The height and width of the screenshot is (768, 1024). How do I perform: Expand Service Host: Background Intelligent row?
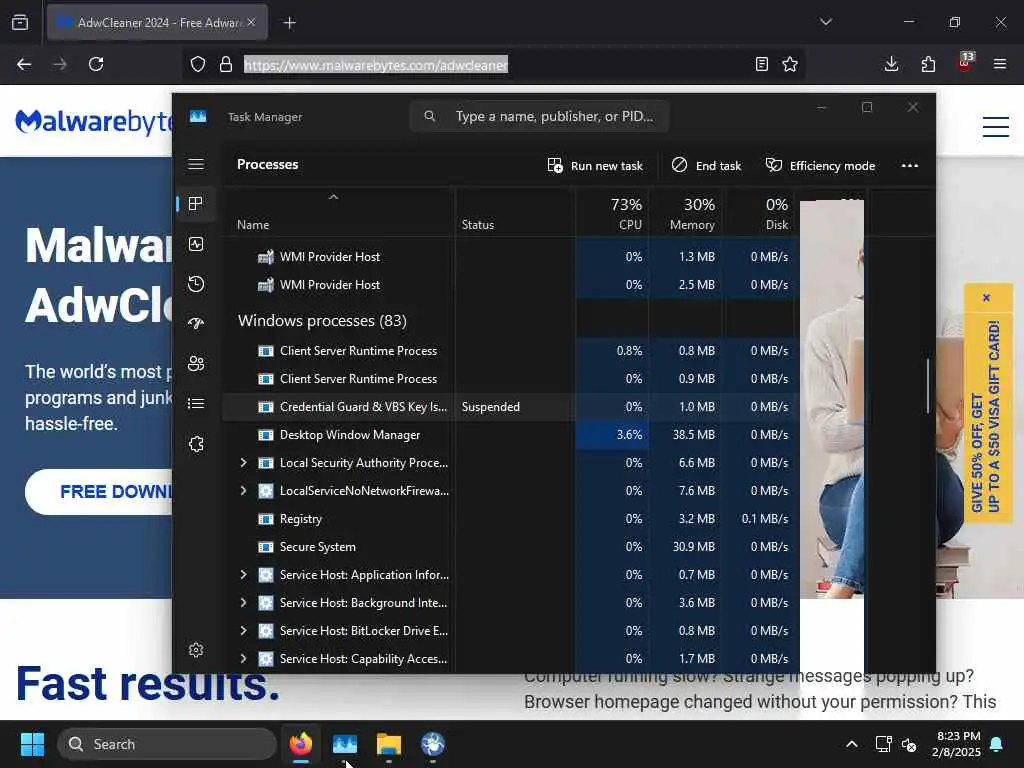point(244,603)
